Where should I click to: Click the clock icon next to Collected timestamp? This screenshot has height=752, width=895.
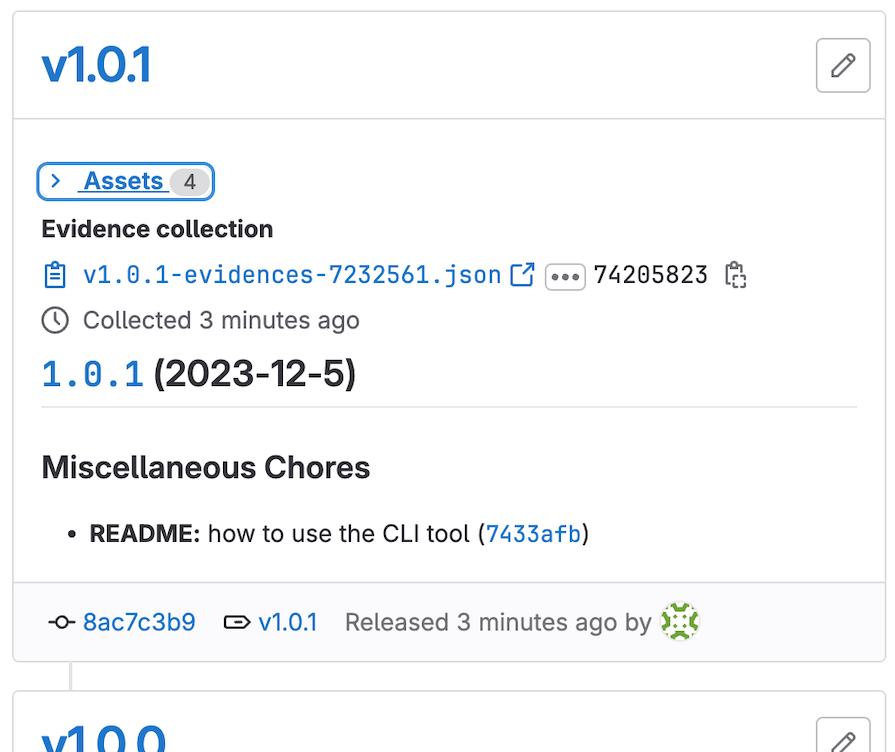click(55, 320)
